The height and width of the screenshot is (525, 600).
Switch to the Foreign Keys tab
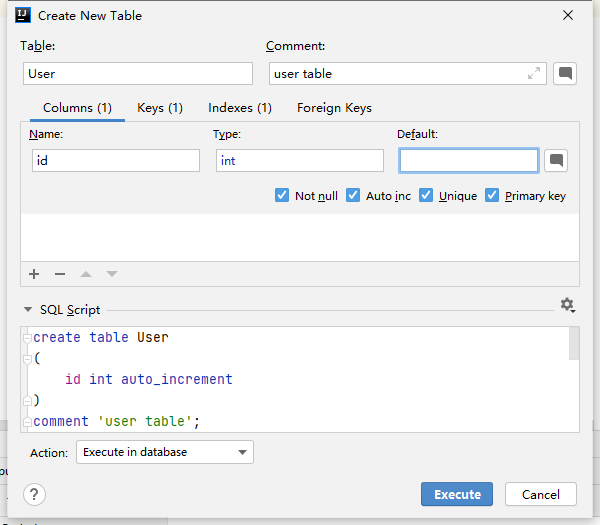[x=334, y=108]
